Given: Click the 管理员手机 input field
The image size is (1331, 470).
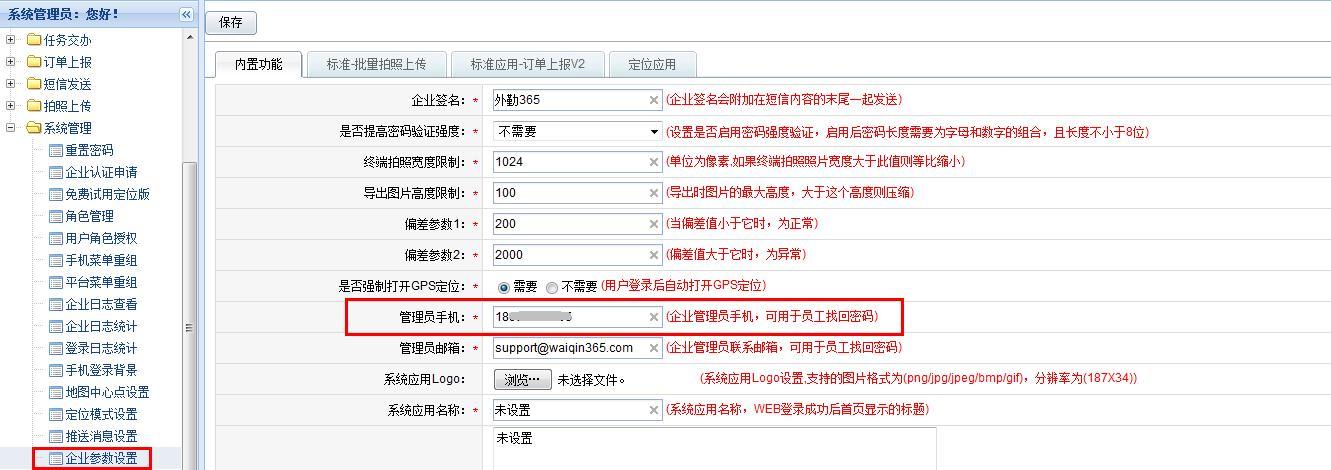Looking at the screenshot, I should tap(570, 317).
